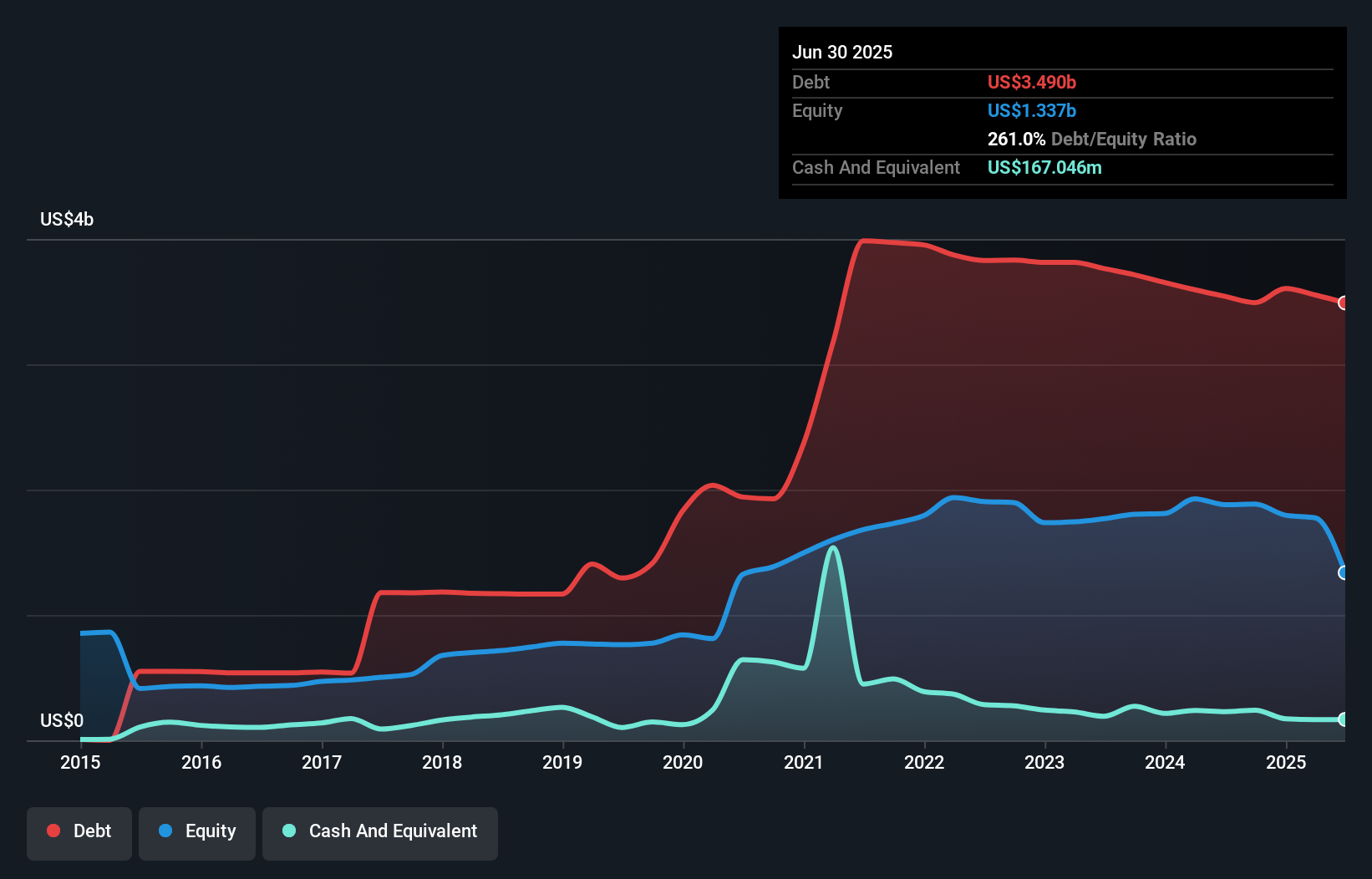Click the blue Equity legend dot
The image size is (1372, 879).
(x=166, y=831)
